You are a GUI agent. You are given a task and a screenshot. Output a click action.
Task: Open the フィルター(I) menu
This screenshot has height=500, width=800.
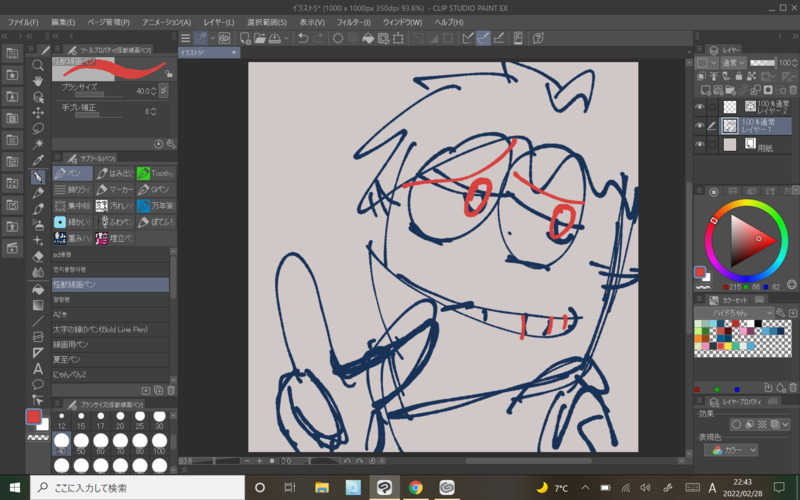[354, 22]
